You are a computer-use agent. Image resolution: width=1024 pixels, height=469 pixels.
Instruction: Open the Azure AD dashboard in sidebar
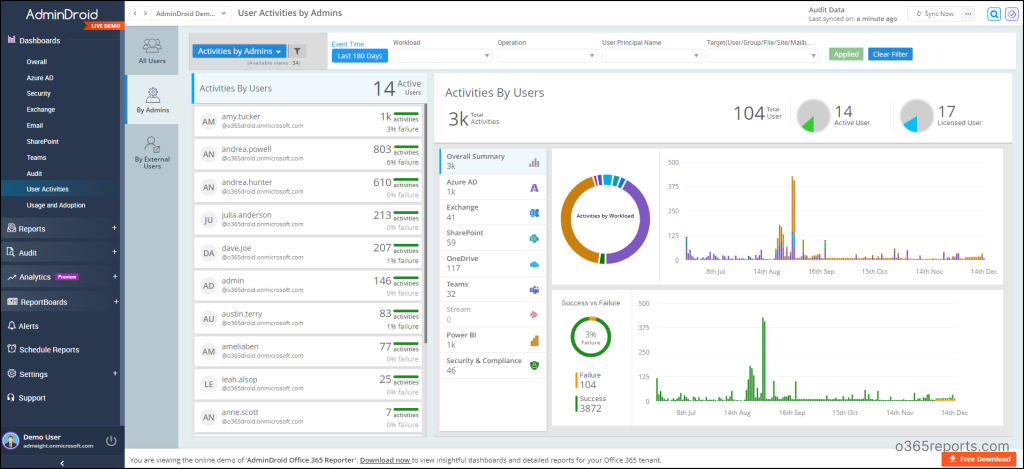40,78
